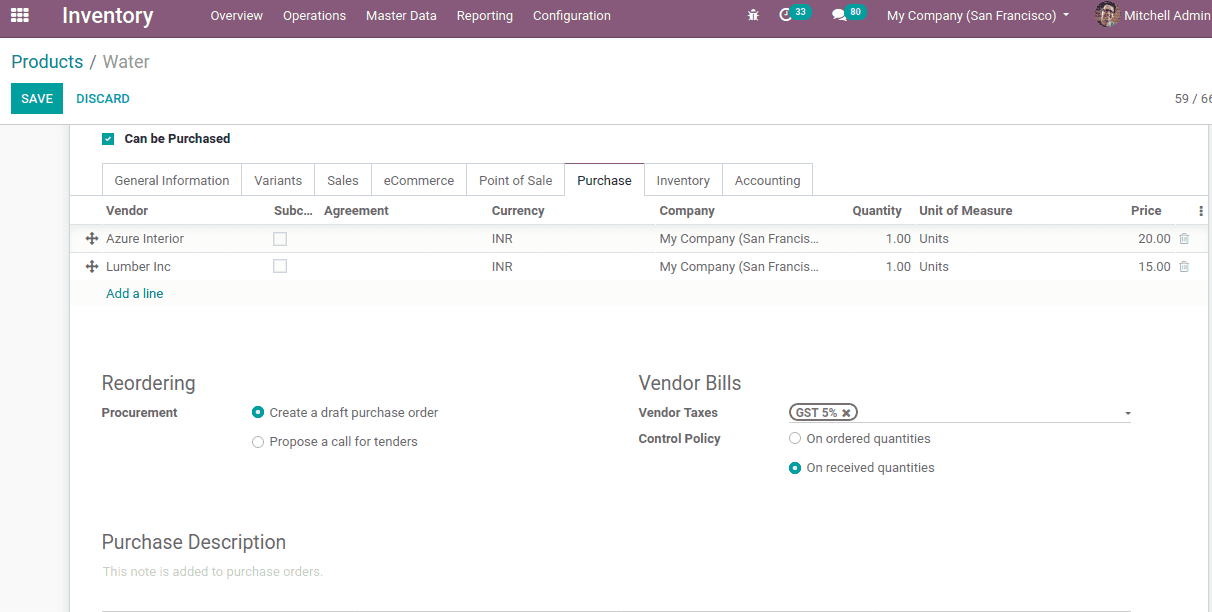
Task: Open the Operations menu
Action: tap(314, 16)
